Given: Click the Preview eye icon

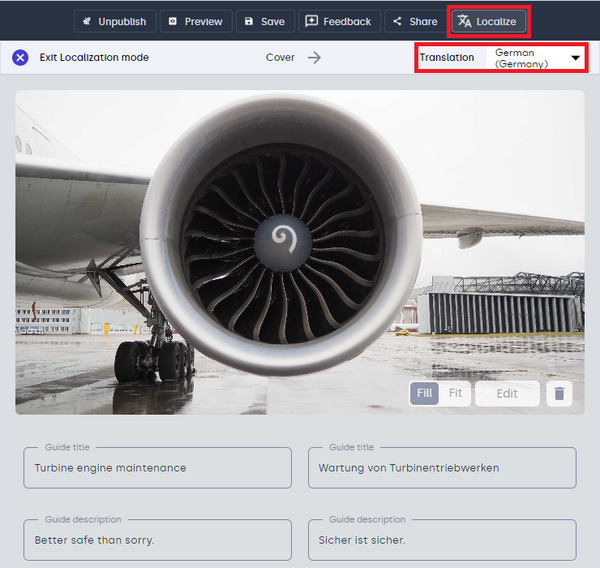Looking at the screenshot, I should tap(174, 21).
